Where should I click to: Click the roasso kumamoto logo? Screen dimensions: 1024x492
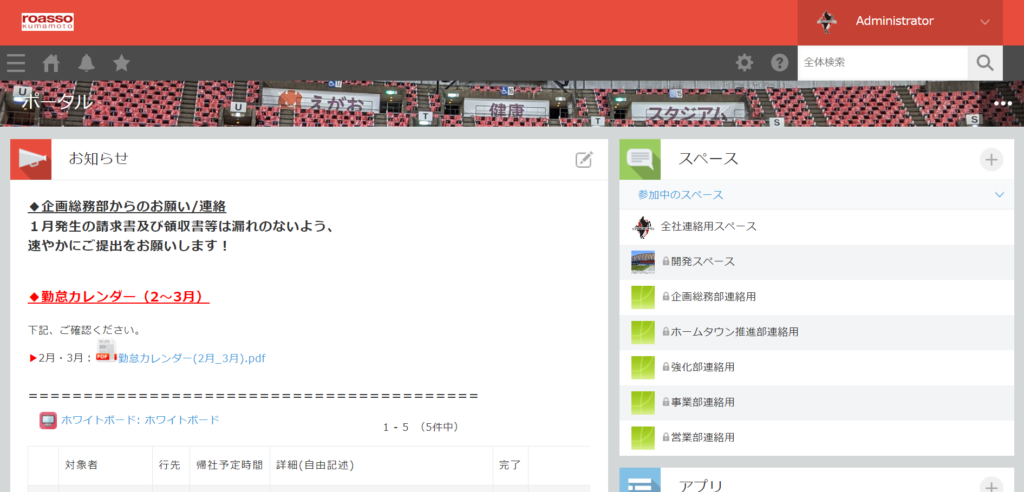tap(47, 21)
